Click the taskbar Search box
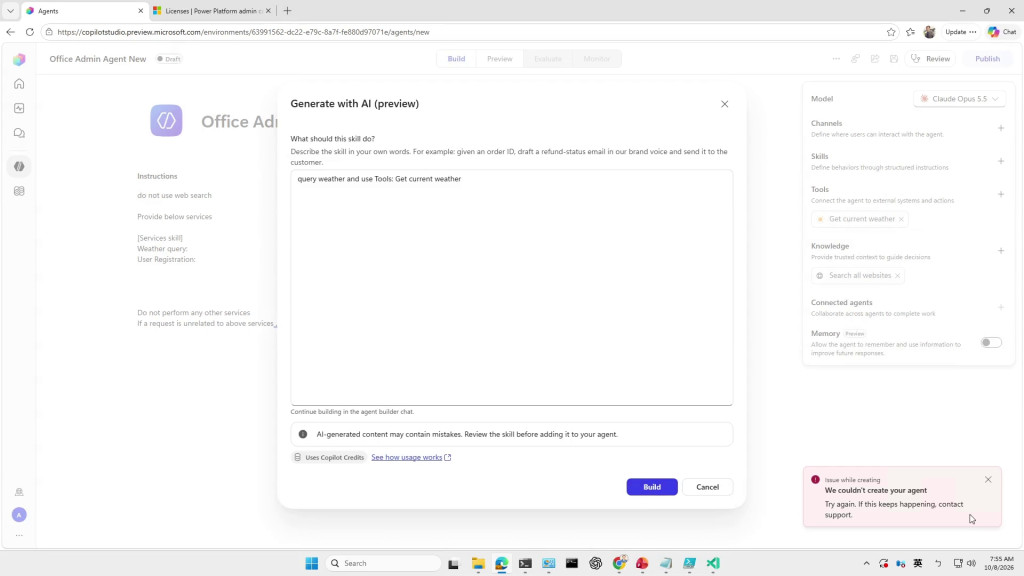This screenshot has height=576, width=1024. [383, 563]
